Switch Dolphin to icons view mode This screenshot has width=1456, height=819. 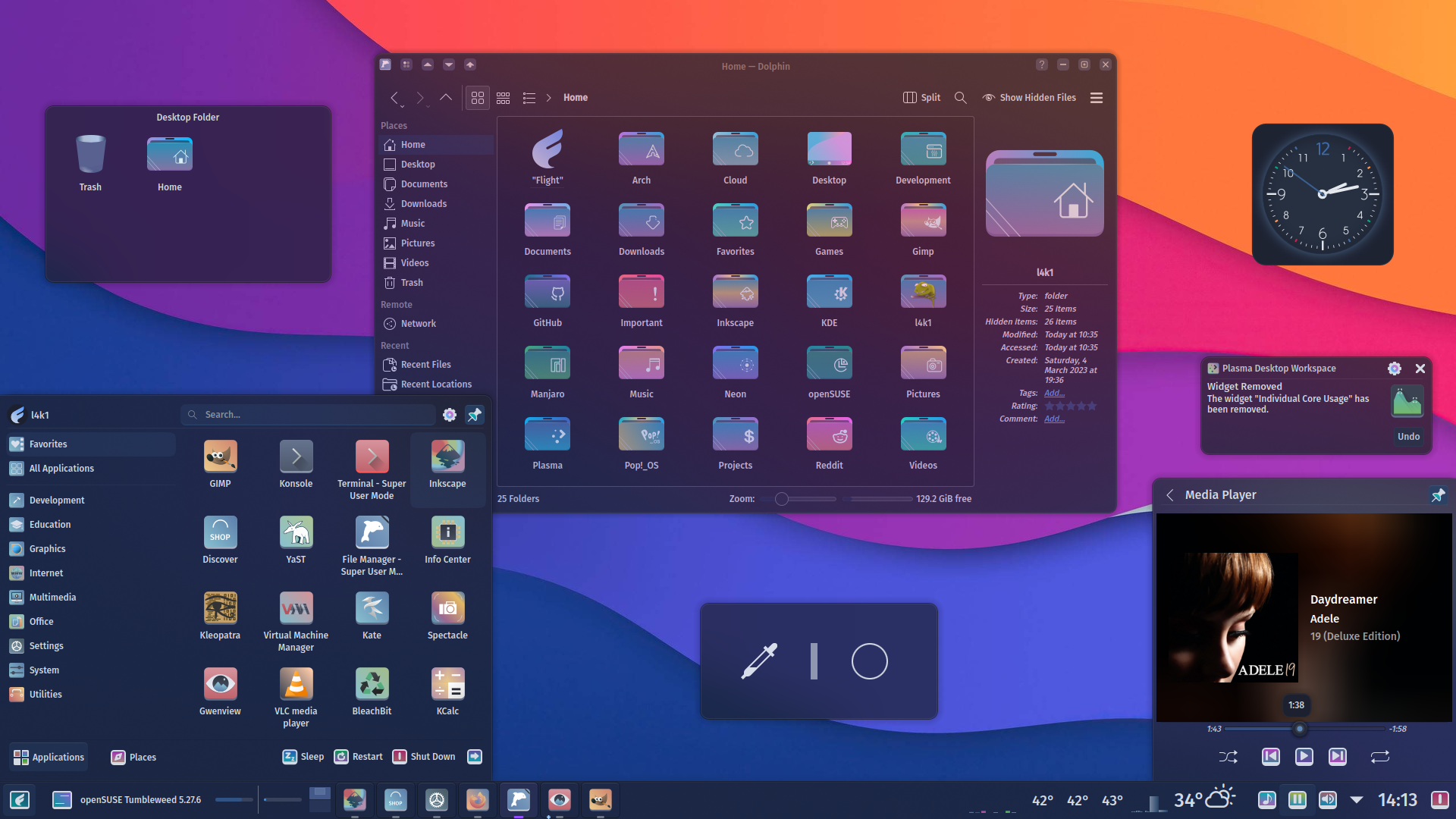(x=477, y=98)
